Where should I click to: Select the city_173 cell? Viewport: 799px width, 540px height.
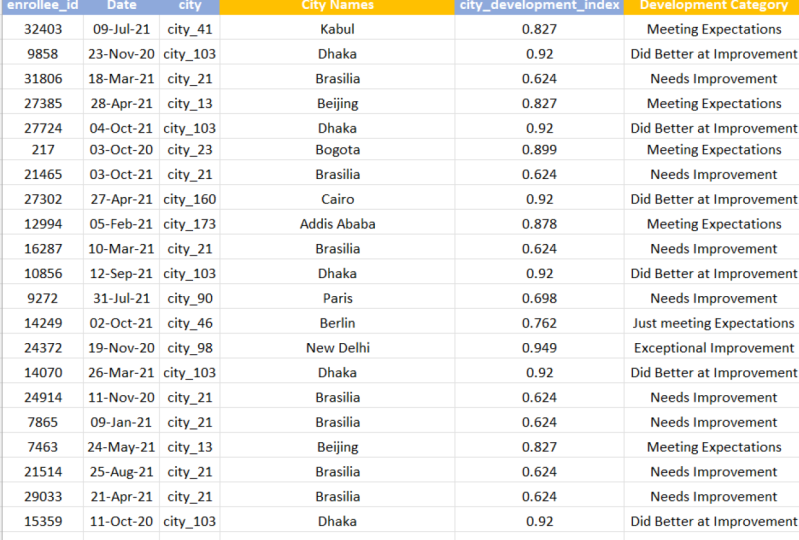coord(190,224)
